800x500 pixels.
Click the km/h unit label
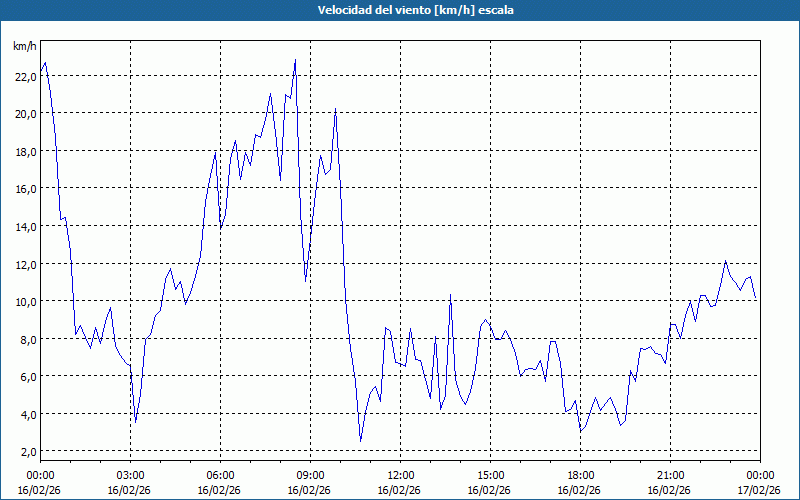[25, 47]
